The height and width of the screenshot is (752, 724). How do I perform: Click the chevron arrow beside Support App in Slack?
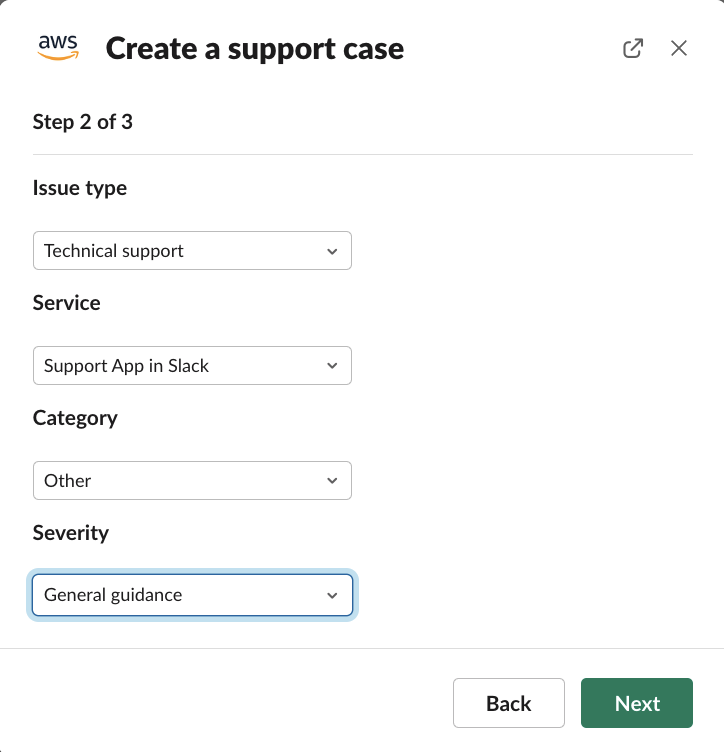point(333,366)
